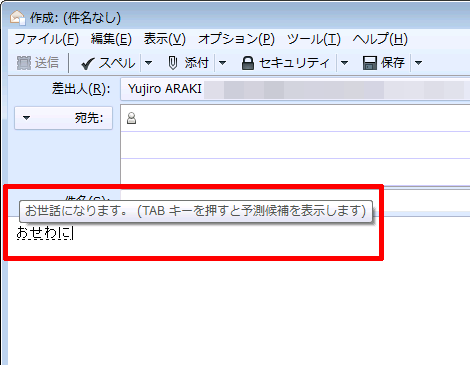The height and width of the screenshot is (365, 470).
Task: Click the おせわに text in message body
Action: click(45, 232)
